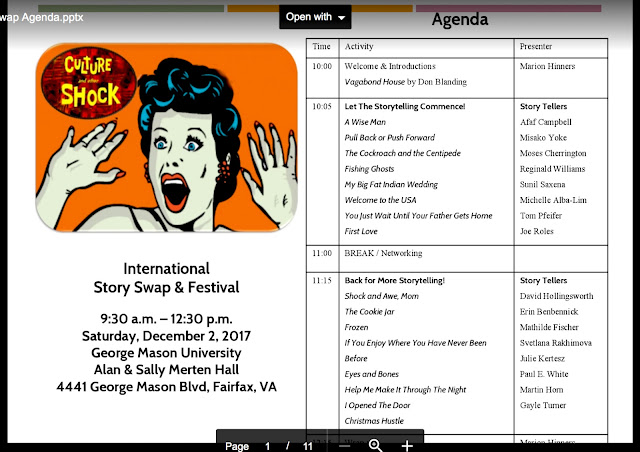Click the total page count 11

(308, 446)
